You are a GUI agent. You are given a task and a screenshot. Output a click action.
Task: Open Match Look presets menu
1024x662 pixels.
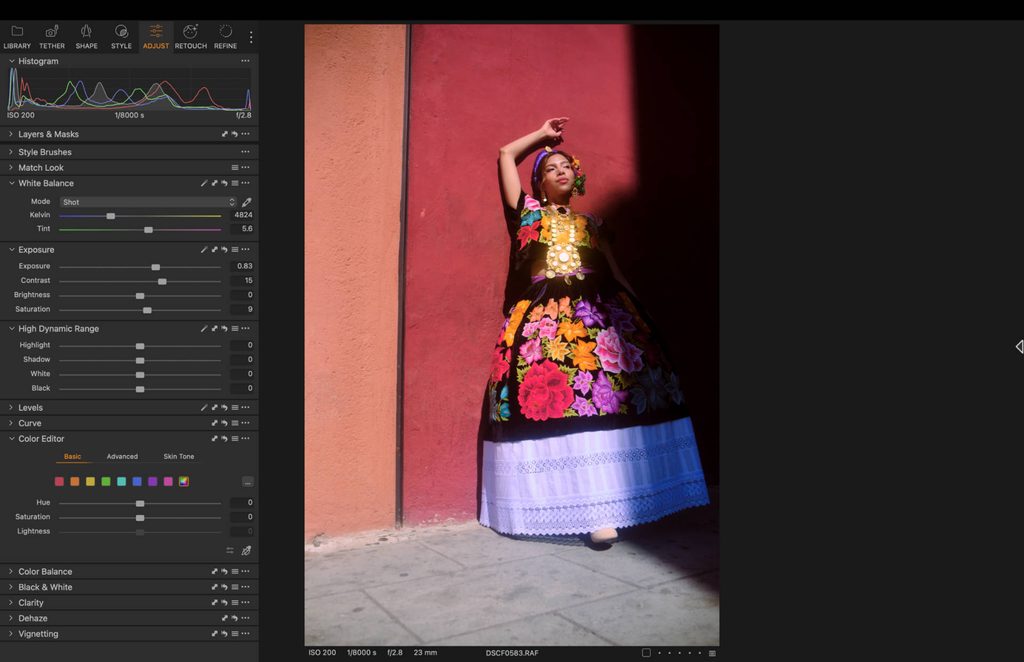(x=234, y=168)
